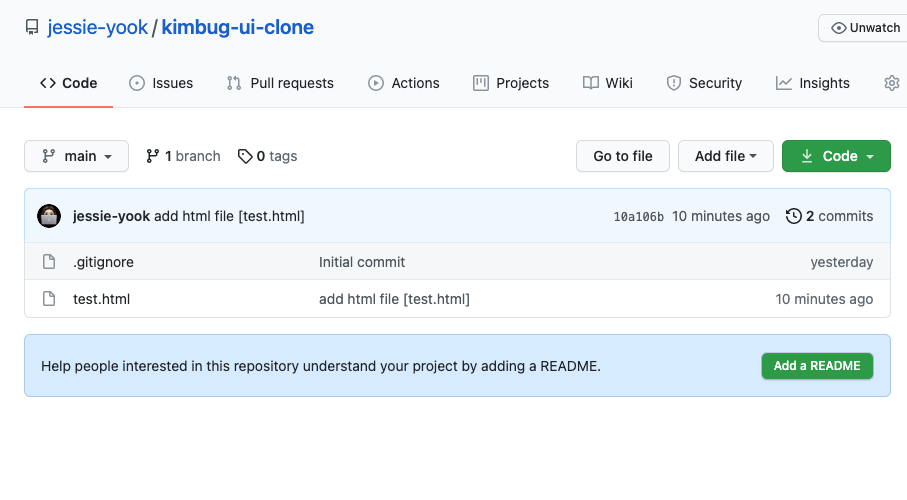Go to the Wiki tab

607,83
